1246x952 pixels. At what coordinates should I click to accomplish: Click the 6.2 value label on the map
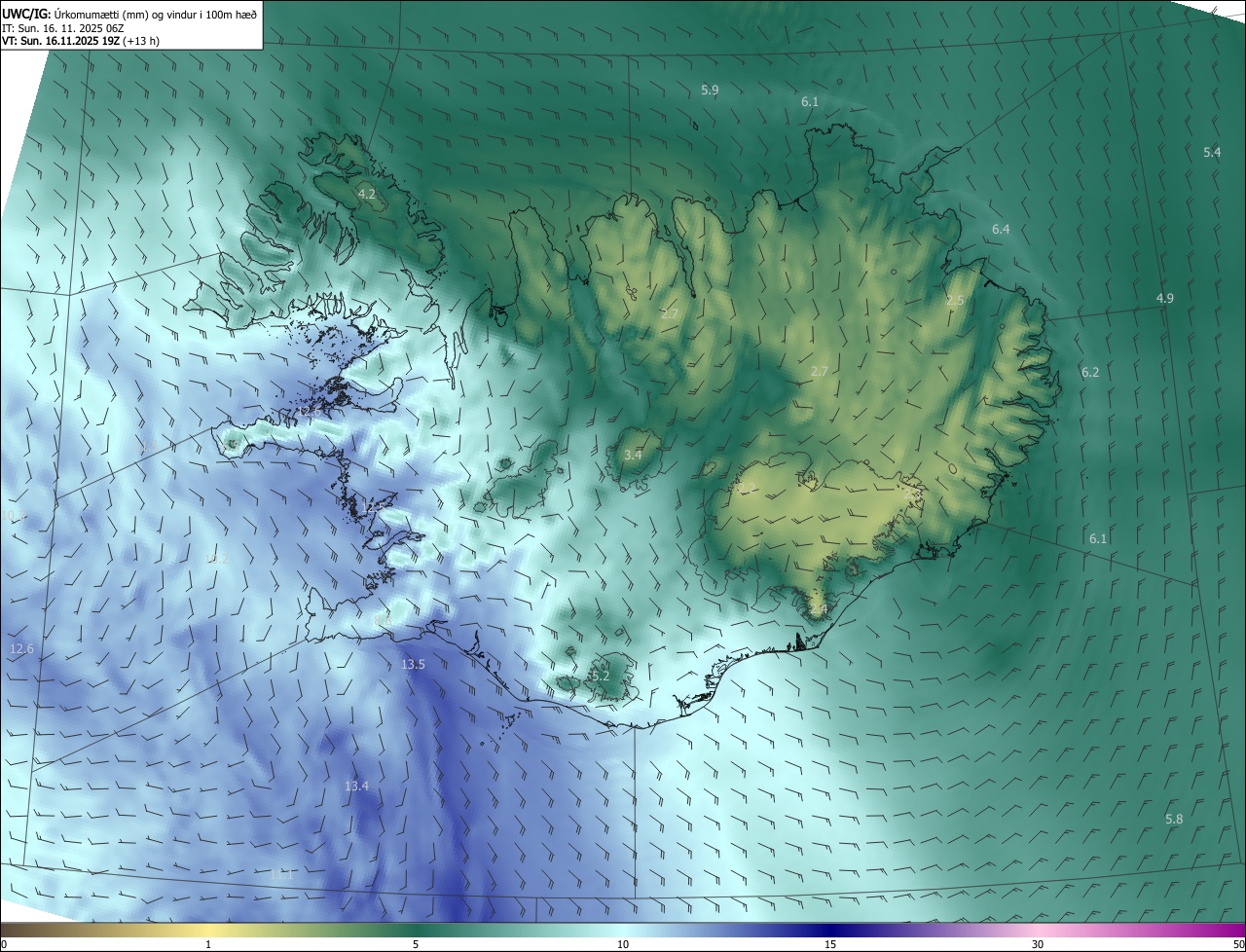click(1090, 373)
